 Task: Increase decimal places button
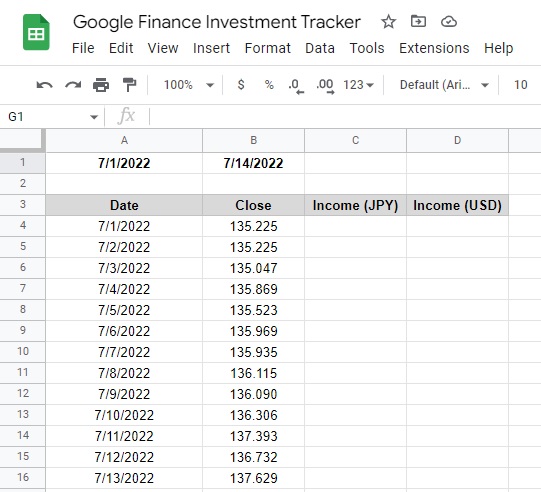(x=325, y=86)
